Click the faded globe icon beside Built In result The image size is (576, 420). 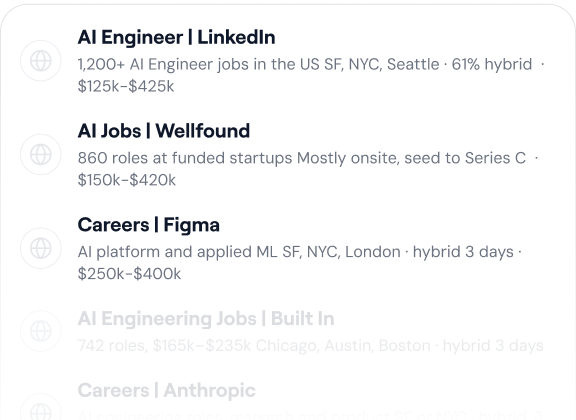[x=40, y=331]
